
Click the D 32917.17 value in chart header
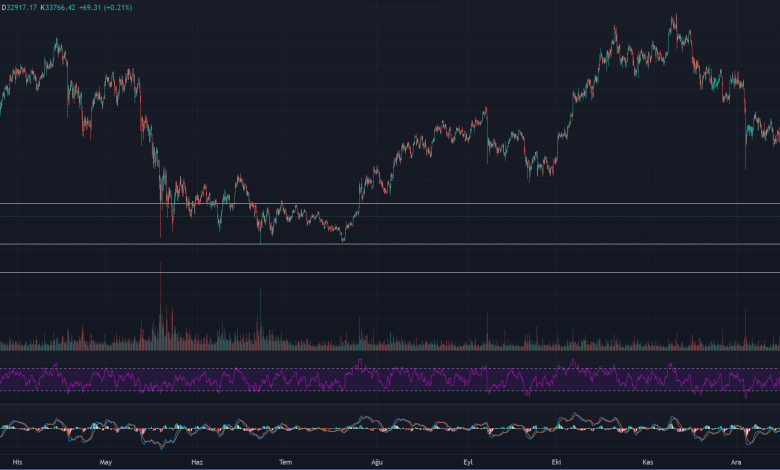(x=22, y=8)
